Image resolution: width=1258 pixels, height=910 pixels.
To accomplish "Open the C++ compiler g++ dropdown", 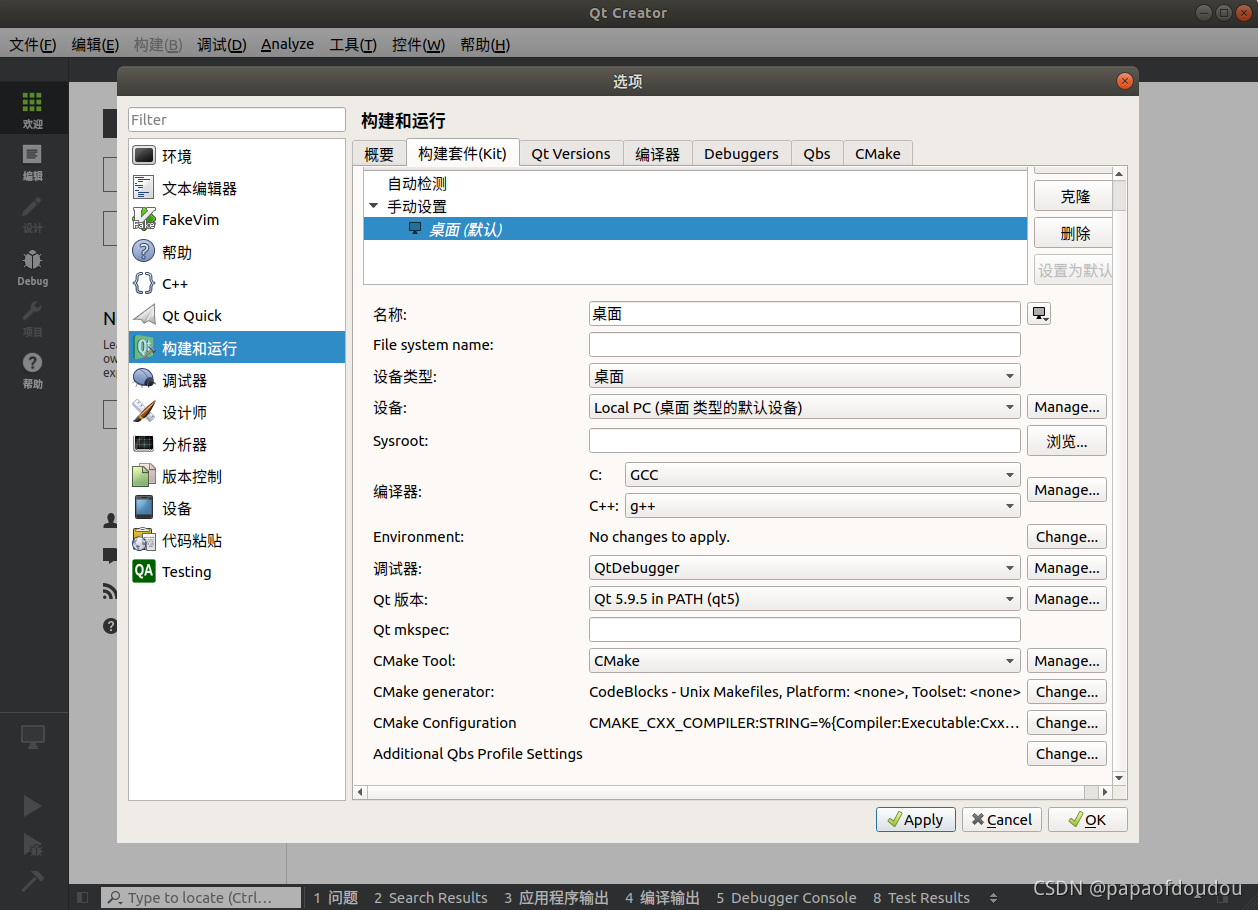I will pos(823,506).
